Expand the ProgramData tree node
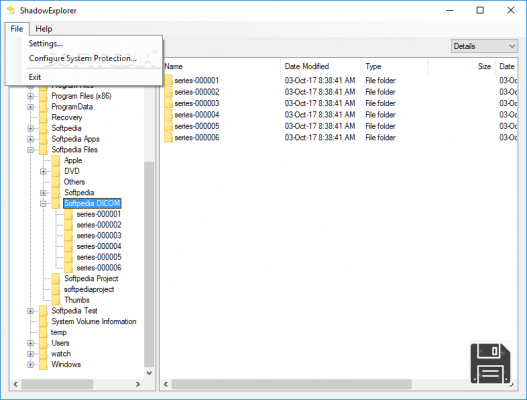Viewport: 527px width, 400px height. (31, 107)
